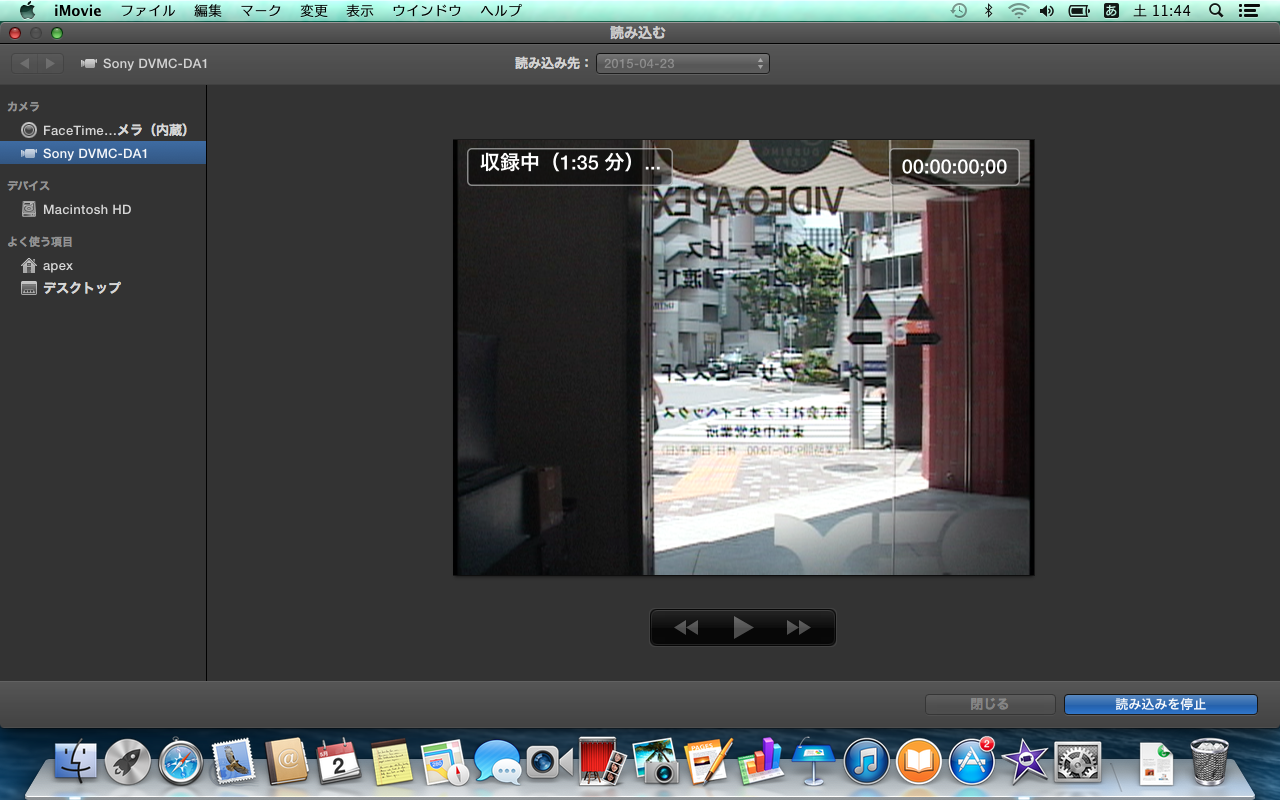Screen dimensions: 1280x800
Task: Open the iMovie application menu
Action: coord(78,11)
